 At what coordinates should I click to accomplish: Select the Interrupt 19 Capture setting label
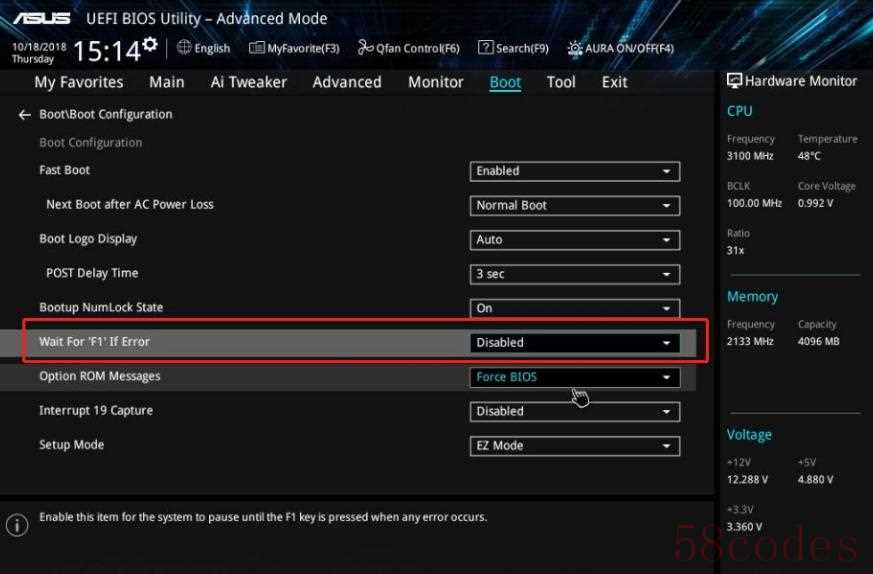tap(94, 411)
